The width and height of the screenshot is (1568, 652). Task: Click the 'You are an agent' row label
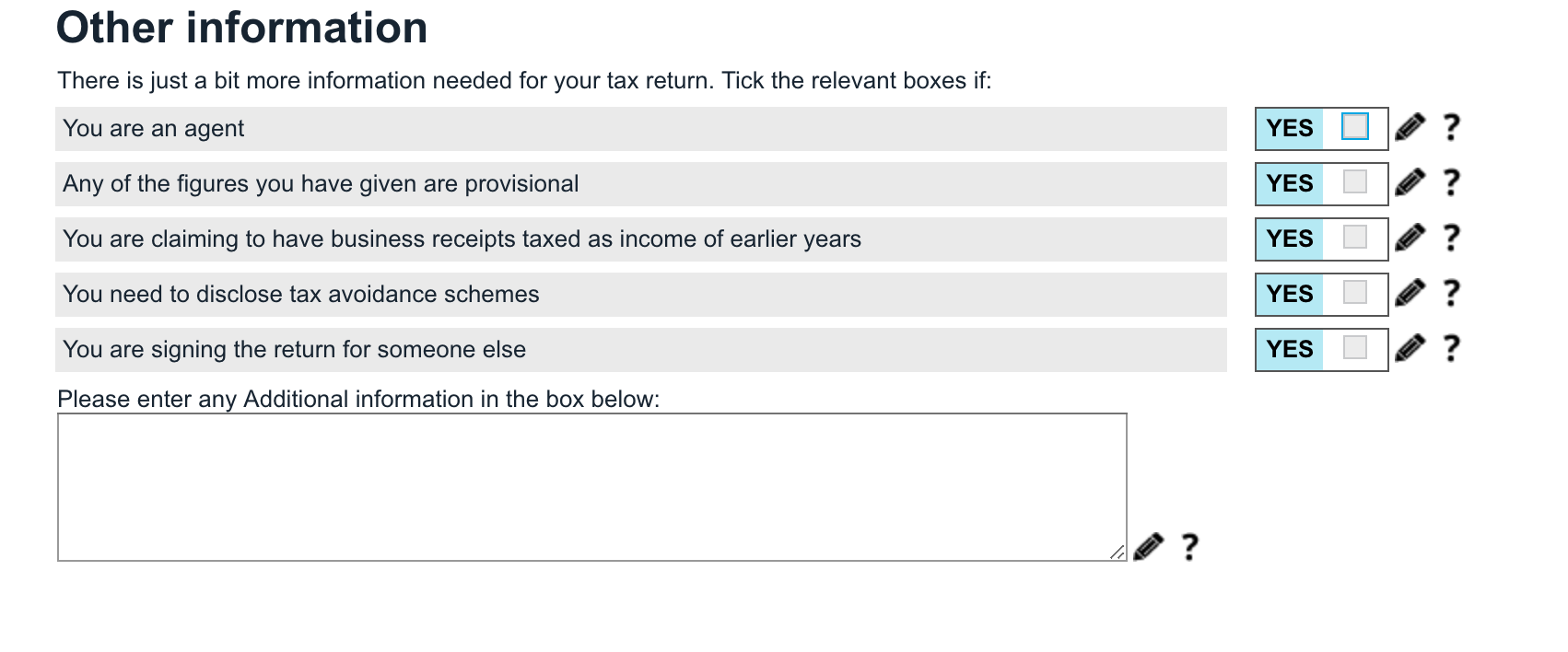click(x=154, y=129)
